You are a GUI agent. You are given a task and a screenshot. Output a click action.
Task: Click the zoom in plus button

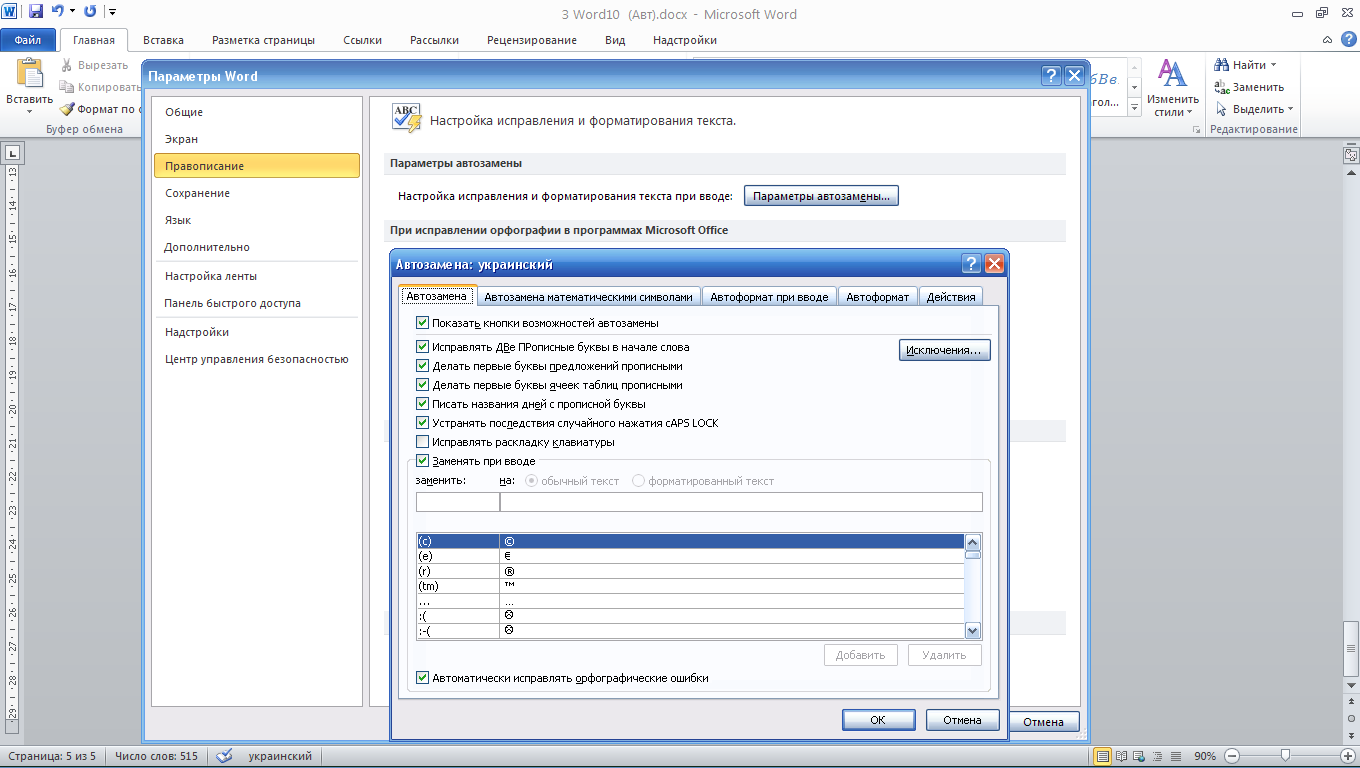coord(1345,756)
